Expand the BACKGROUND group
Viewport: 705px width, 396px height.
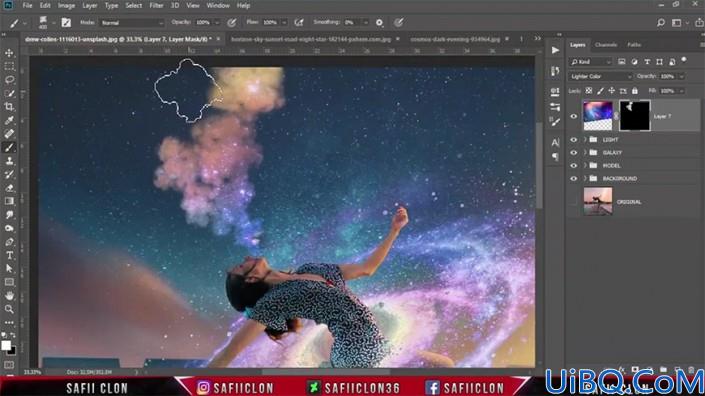585,179
